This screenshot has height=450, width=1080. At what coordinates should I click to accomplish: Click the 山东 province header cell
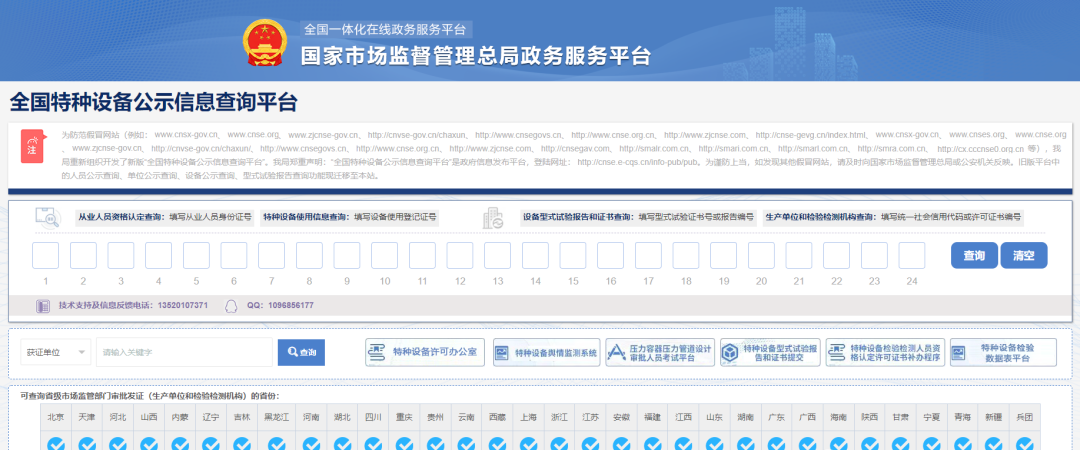coord(714,417)
